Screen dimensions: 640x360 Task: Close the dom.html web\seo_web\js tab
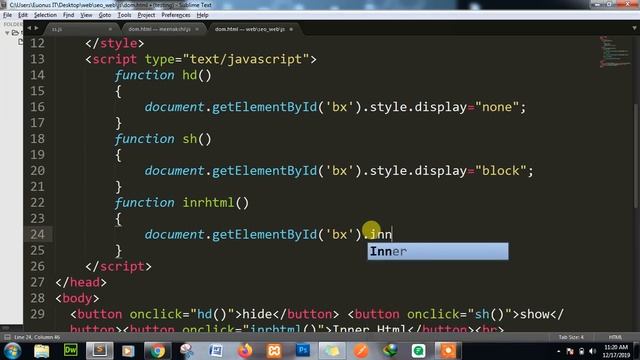coord(291,29)
